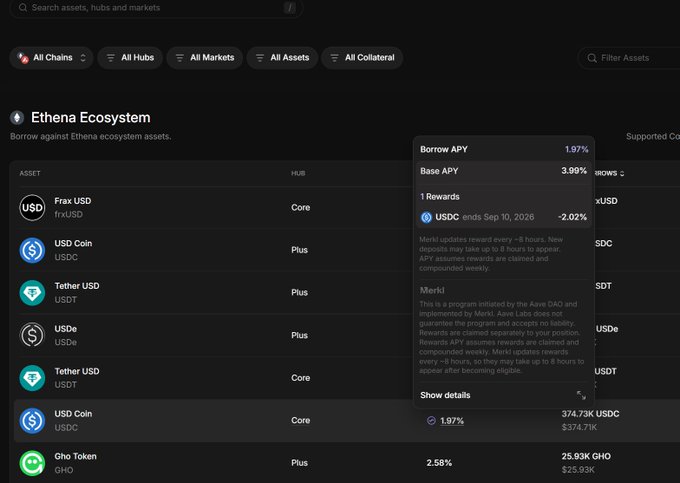This screenshot has width=680, height=483.
Task: Click the $374.71K dollar value
Action: click(x=579, y=428)
